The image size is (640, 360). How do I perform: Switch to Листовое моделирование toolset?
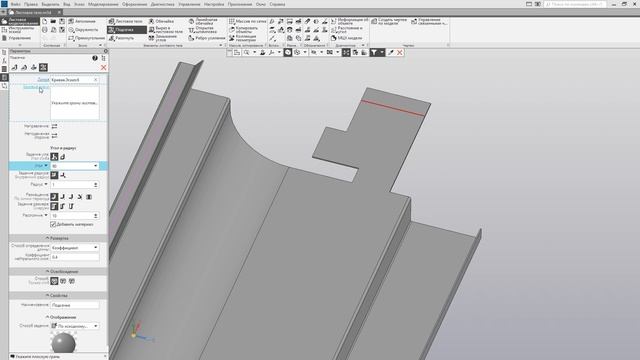tap(20, 21)
